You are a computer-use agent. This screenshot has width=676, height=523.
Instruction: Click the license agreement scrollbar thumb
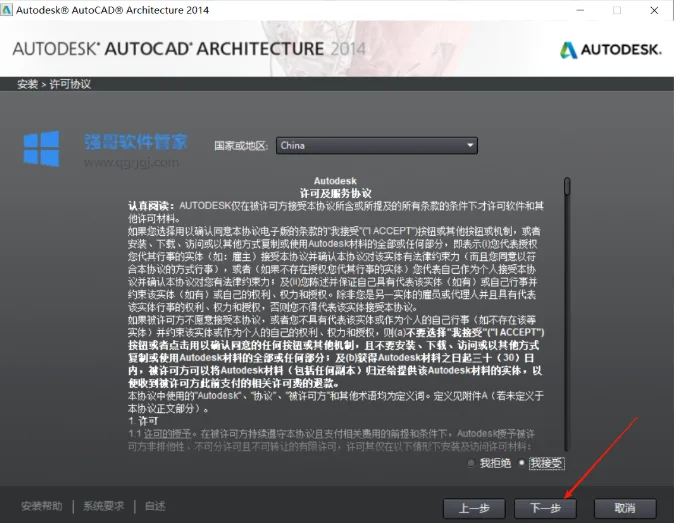point(567,186)
